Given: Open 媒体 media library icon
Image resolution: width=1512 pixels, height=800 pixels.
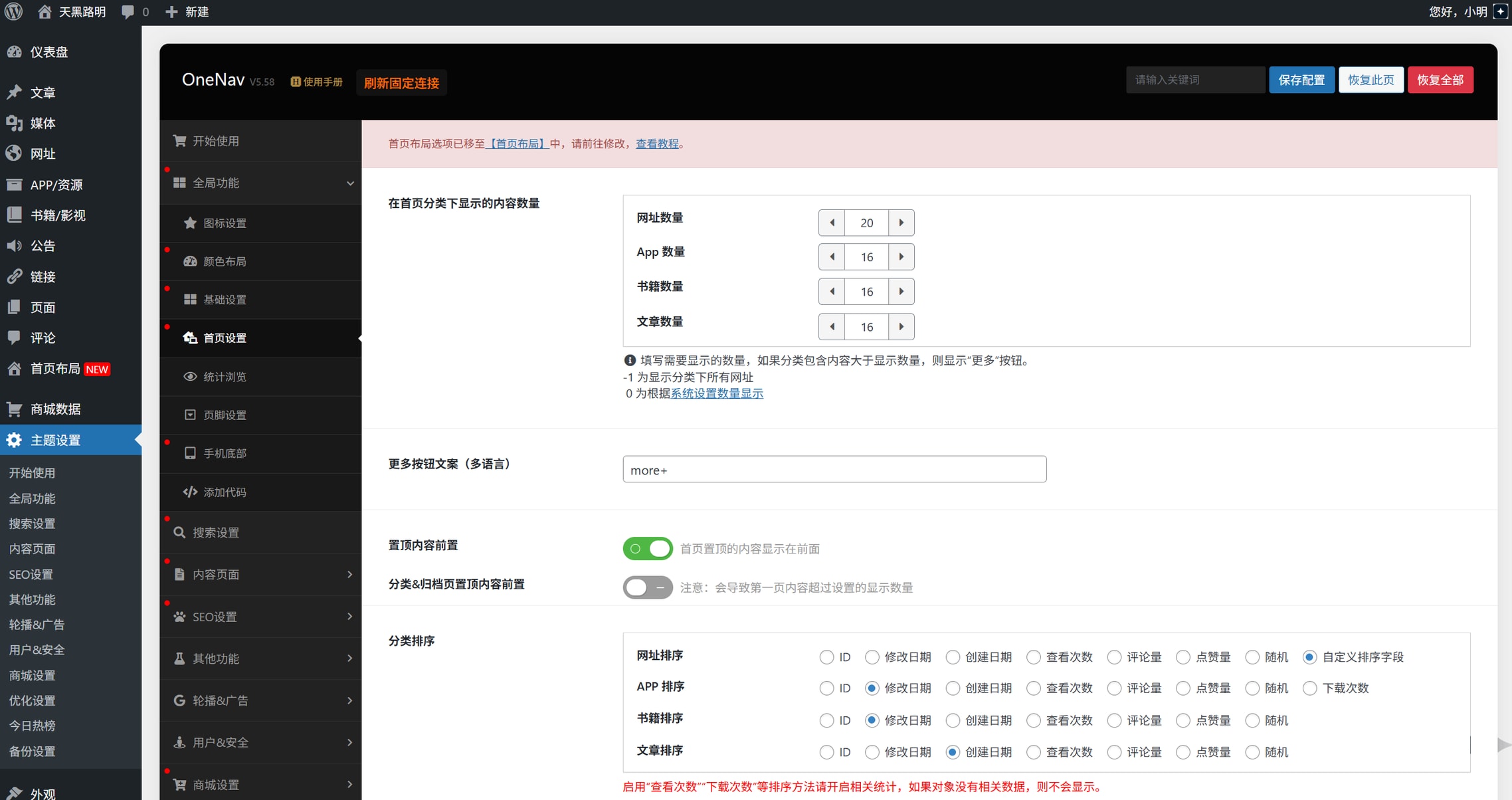Looking at the screenshot, I should [15, 123].
